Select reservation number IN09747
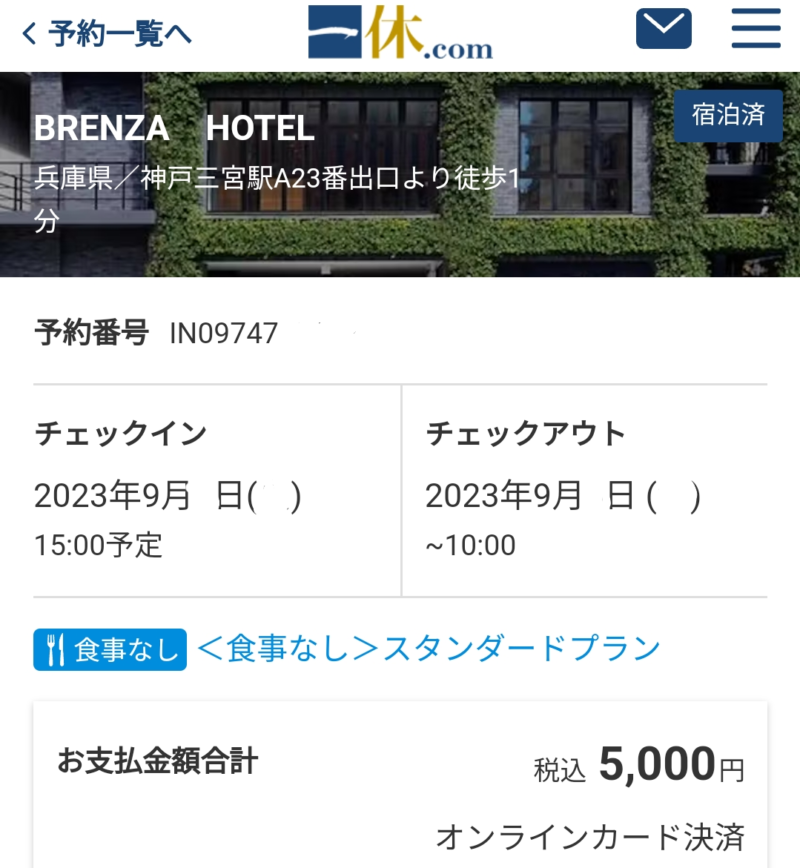800x868 pixels. pos(223,333)
